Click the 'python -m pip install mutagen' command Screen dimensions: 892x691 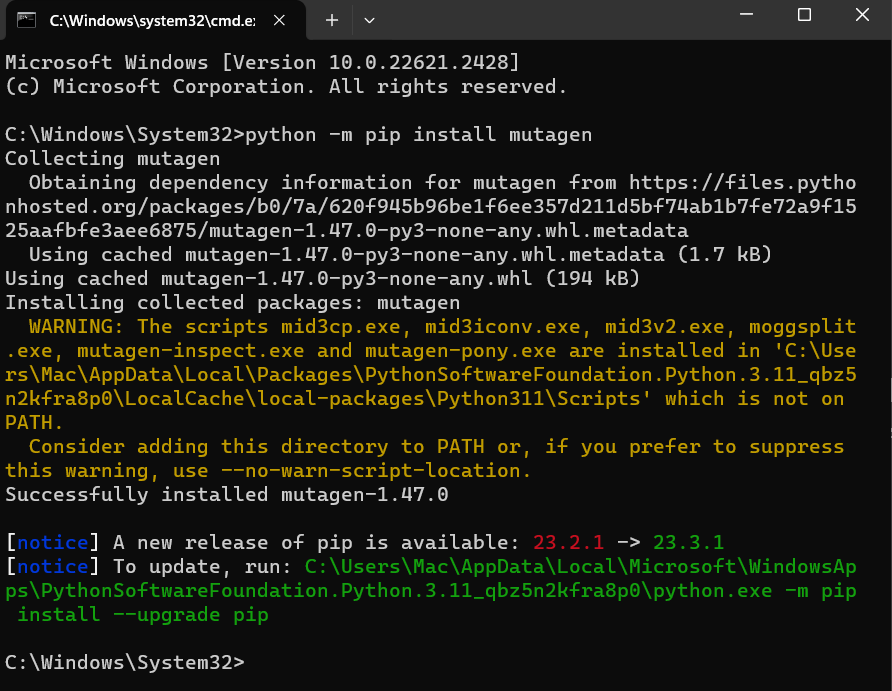(418, 135)
